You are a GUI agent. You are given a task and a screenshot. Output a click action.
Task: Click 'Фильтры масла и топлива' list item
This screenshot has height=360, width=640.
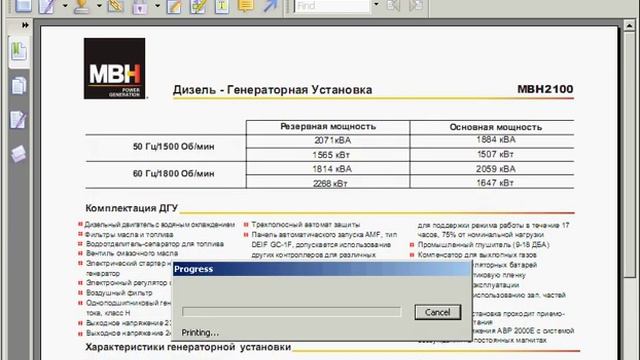[x=129, y=235]
